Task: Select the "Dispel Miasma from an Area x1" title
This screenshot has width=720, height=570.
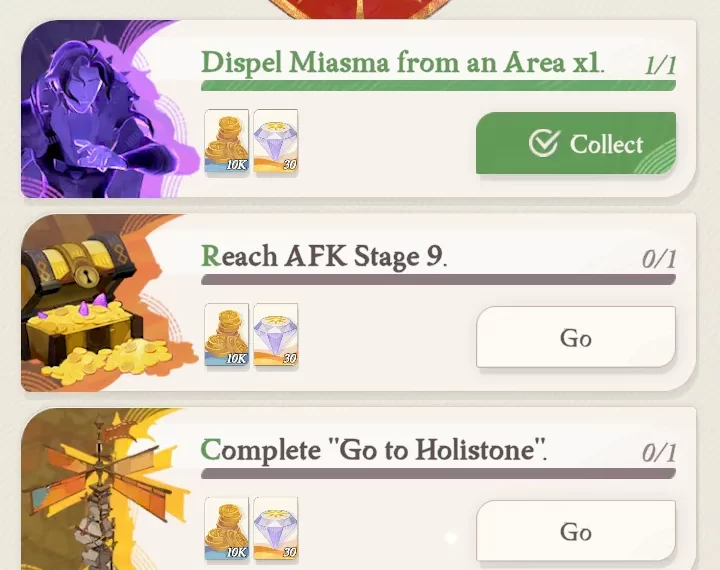Action: point(403,62)
